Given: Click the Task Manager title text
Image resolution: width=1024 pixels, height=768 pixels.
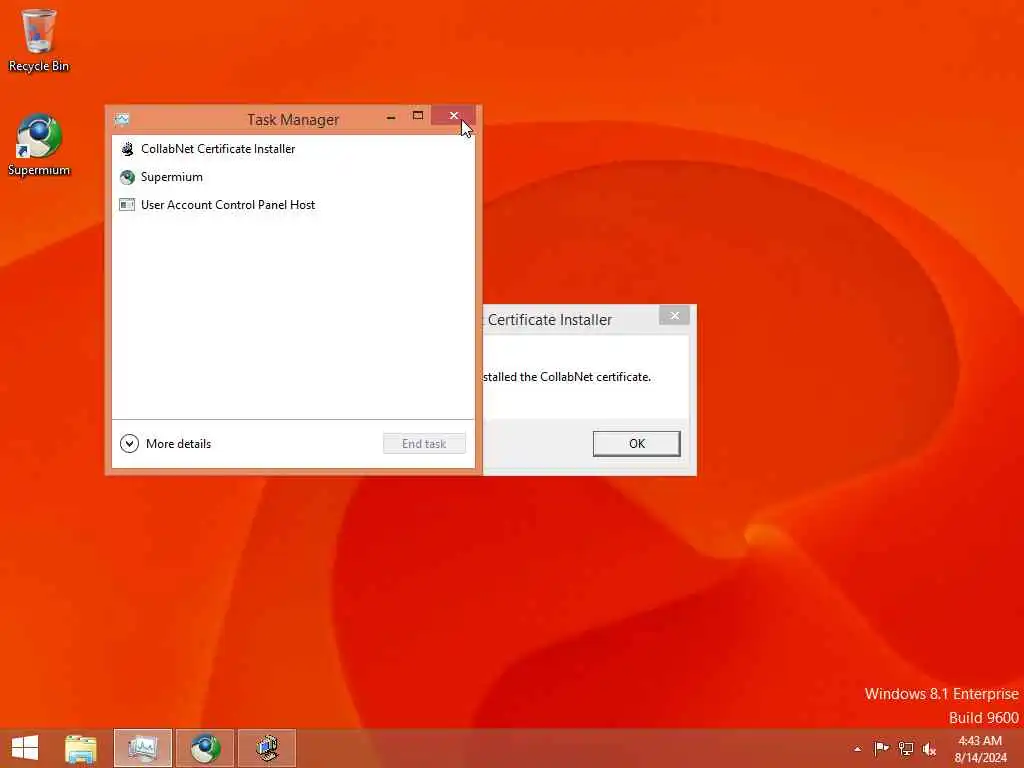Looking at the screenshot, I should pyautogui.click(x=293, y=120).
